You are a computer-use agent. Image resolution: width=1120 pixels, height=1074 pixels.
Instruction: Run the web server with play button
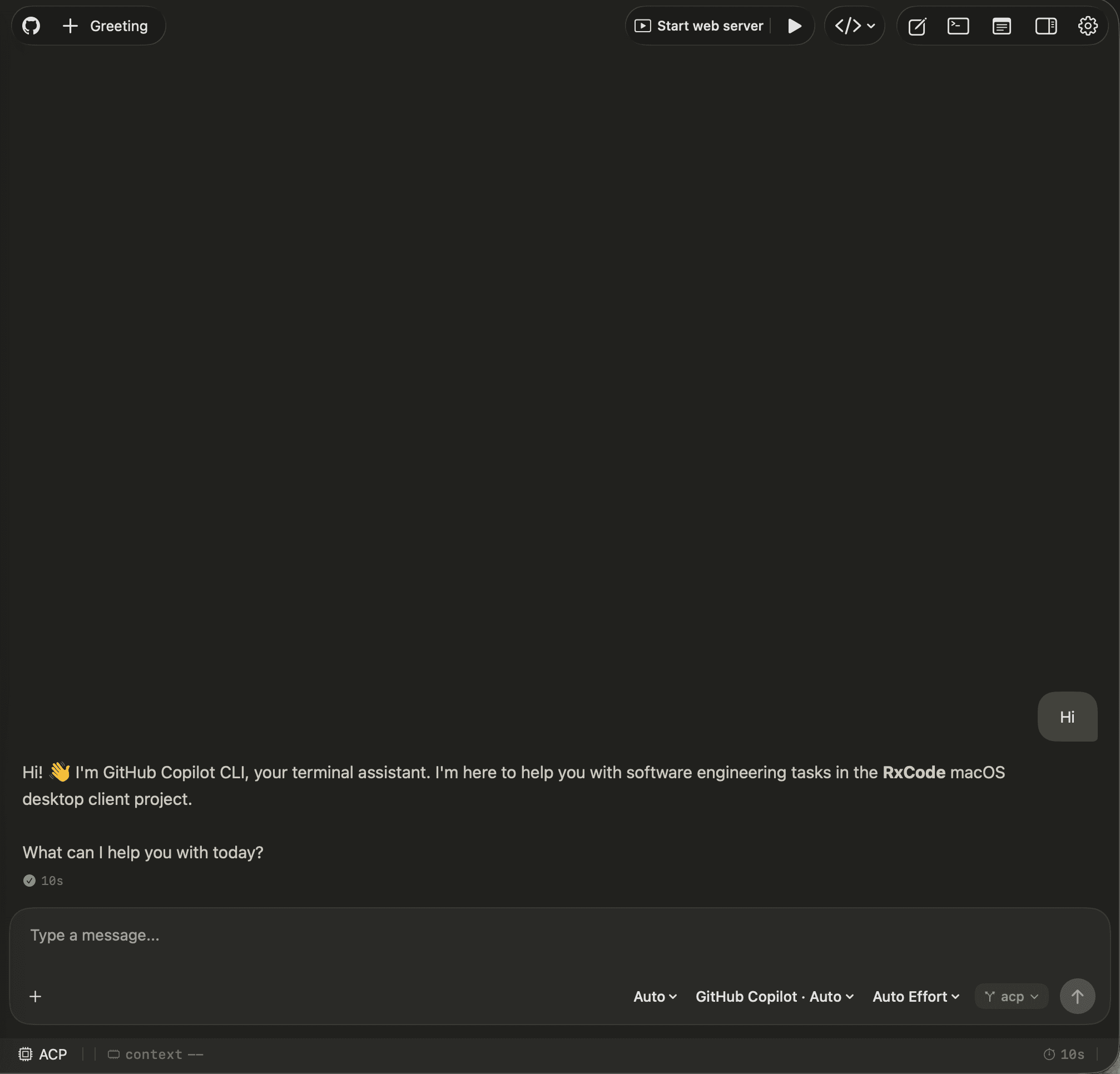click(x=794, y=26)
